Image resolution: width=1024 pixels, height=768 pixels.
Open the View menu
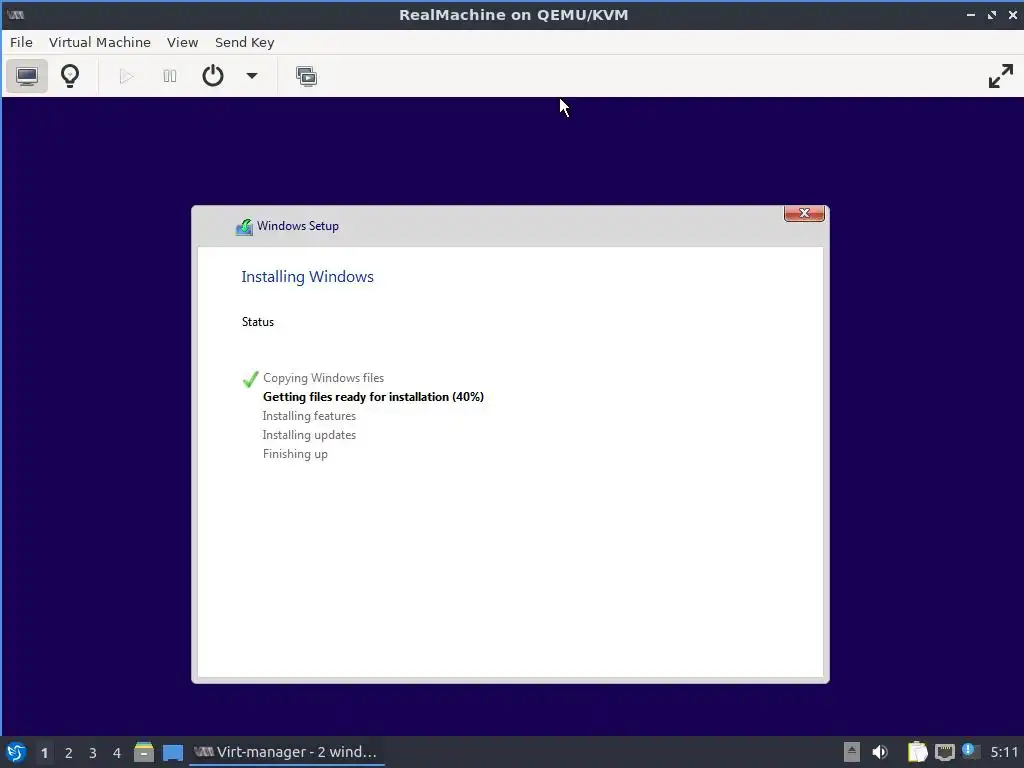[182, 42]
